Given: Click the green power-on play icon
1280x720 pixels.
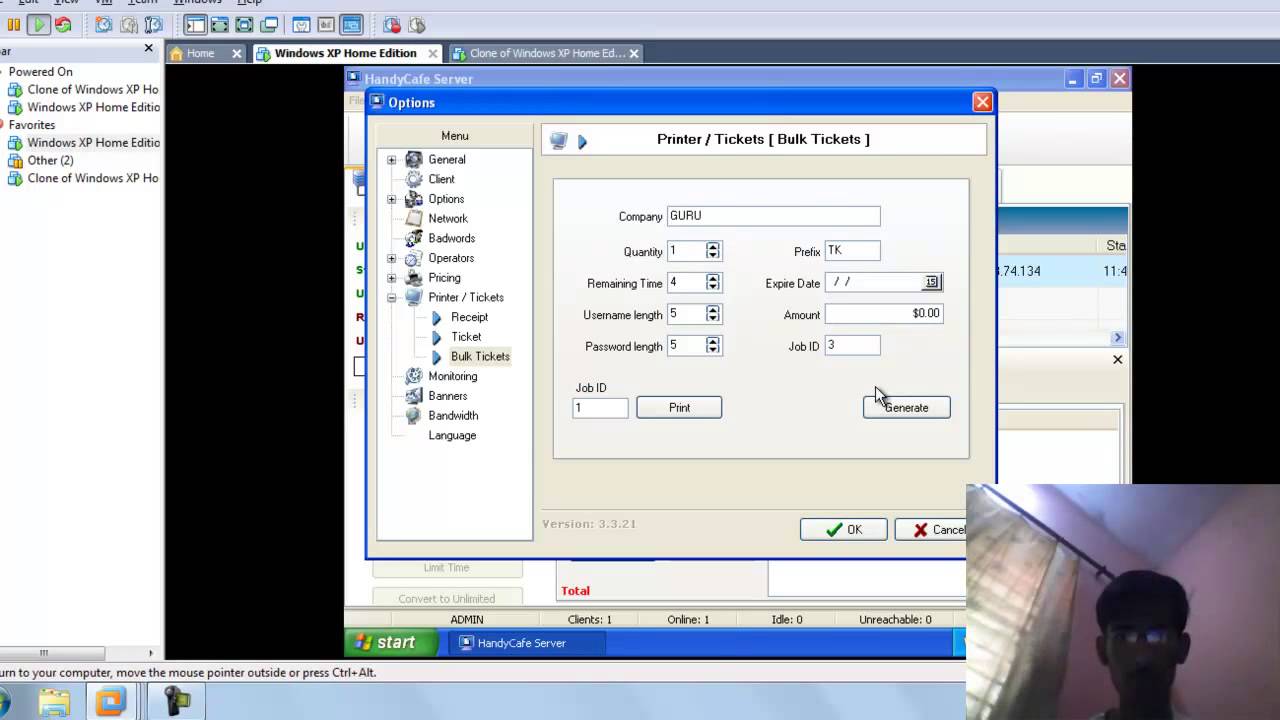Looking at the screenshot, I should 38,25.
